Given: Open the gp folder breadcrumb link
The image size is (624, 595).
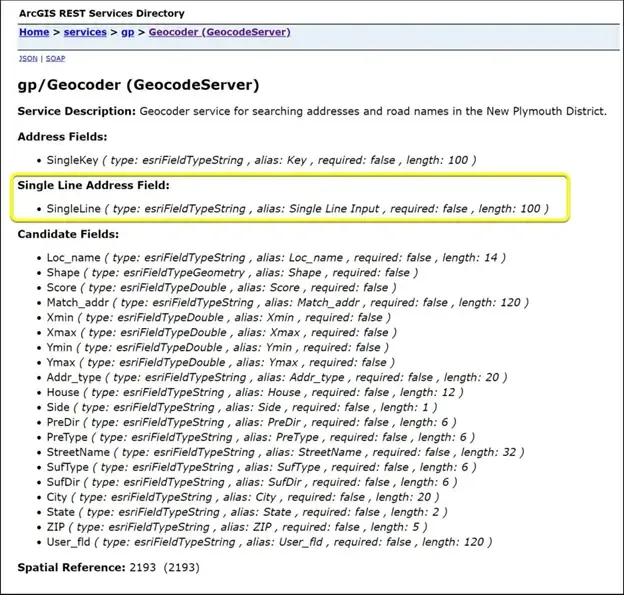Looking at the screenshot, I should pos(127,32).
